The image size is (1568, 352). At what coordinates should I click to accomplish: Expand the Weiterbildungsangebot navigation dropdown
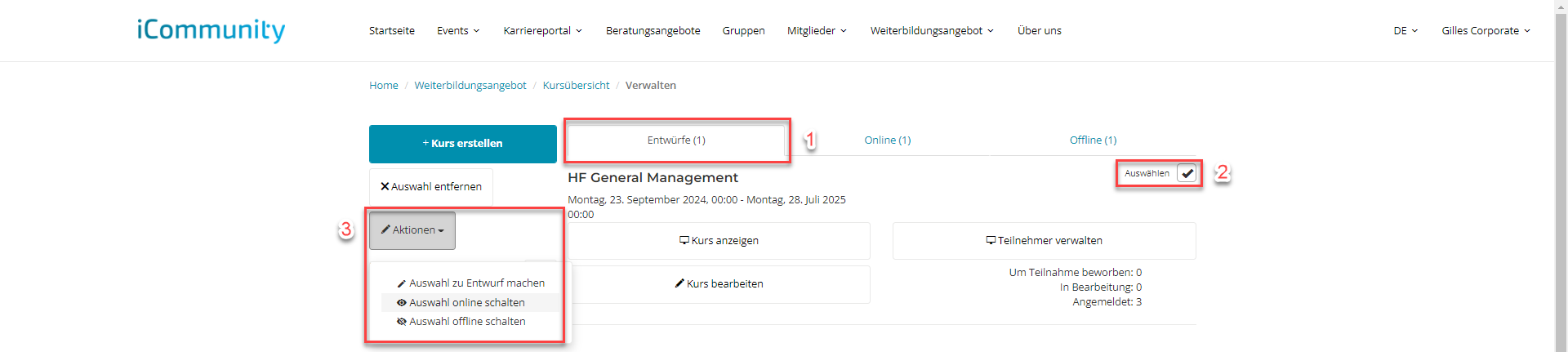(932, 30)
